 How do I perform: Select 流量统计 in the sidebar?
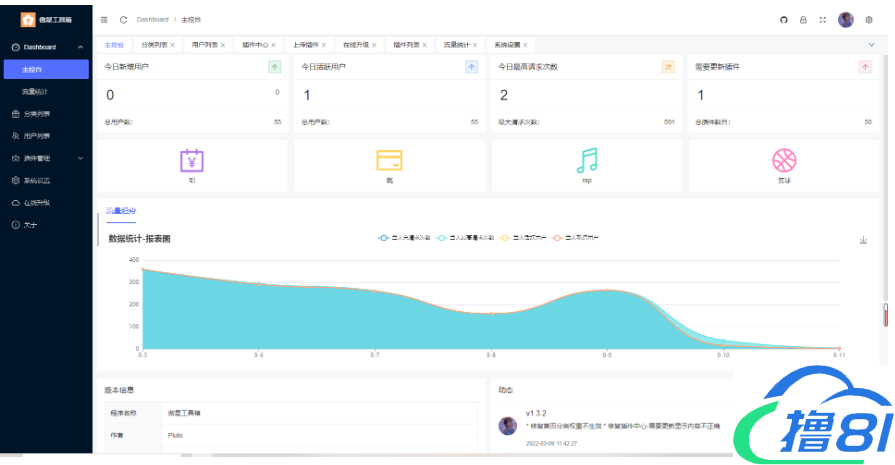coord(36,92)
